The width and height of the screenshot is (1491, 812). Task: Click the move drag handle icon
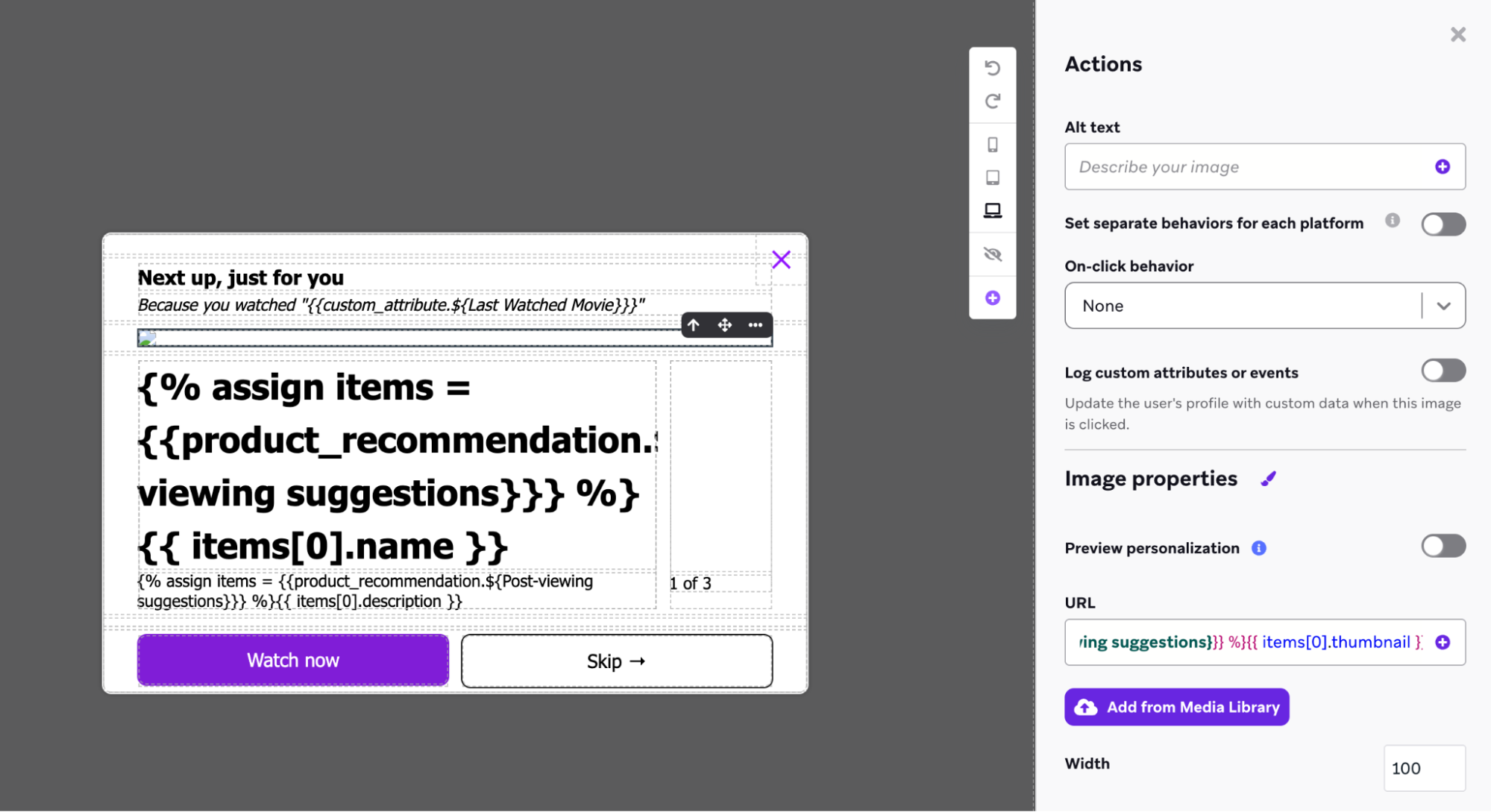[724, 325]
